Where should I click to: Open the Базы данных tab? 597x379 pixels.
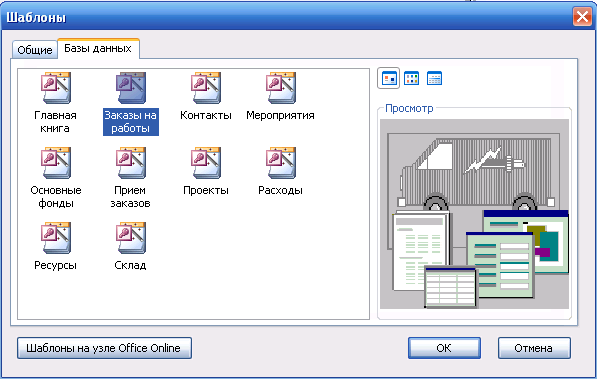98,48
